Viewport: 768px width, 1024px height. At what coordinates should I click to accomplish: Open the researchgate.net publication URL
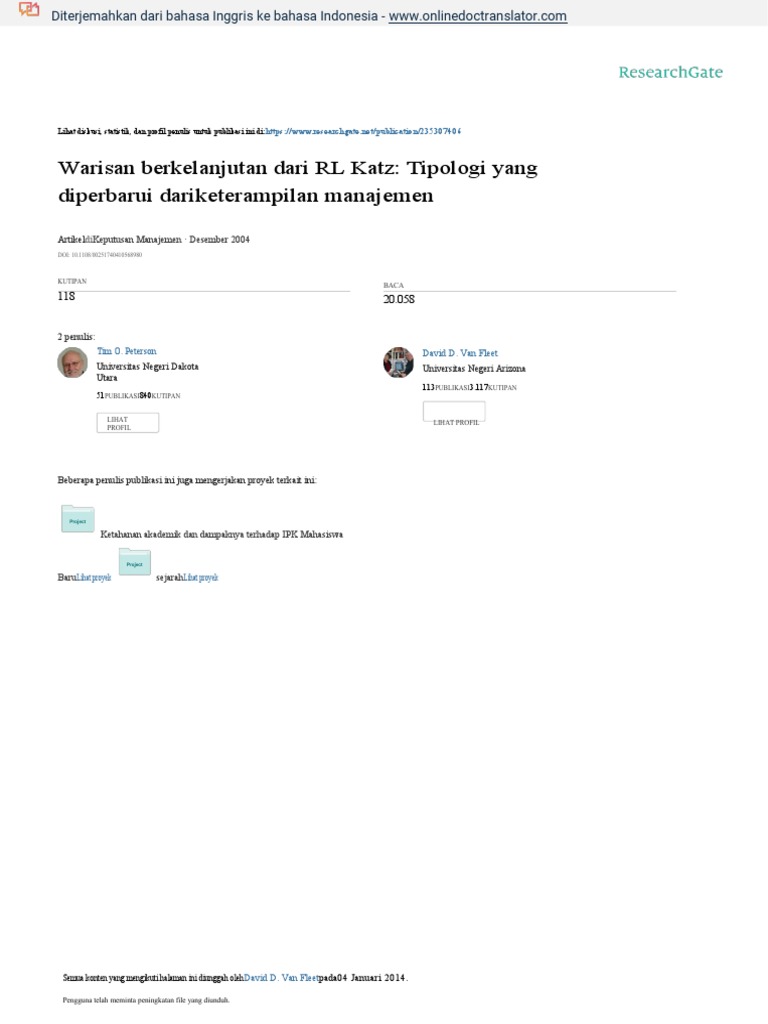click(x=363, y=131)
